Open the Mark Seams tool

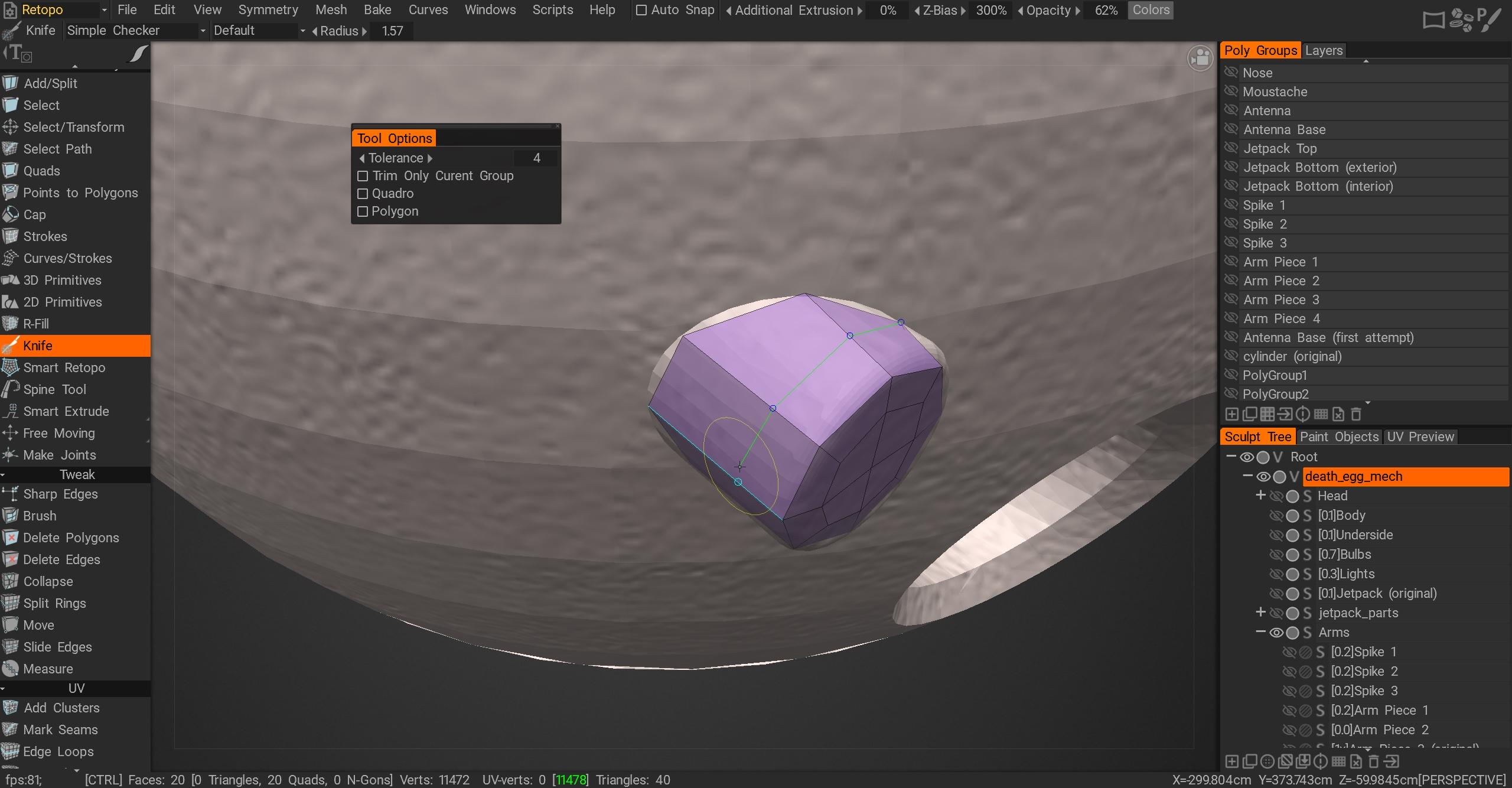[x=60, y=730]
